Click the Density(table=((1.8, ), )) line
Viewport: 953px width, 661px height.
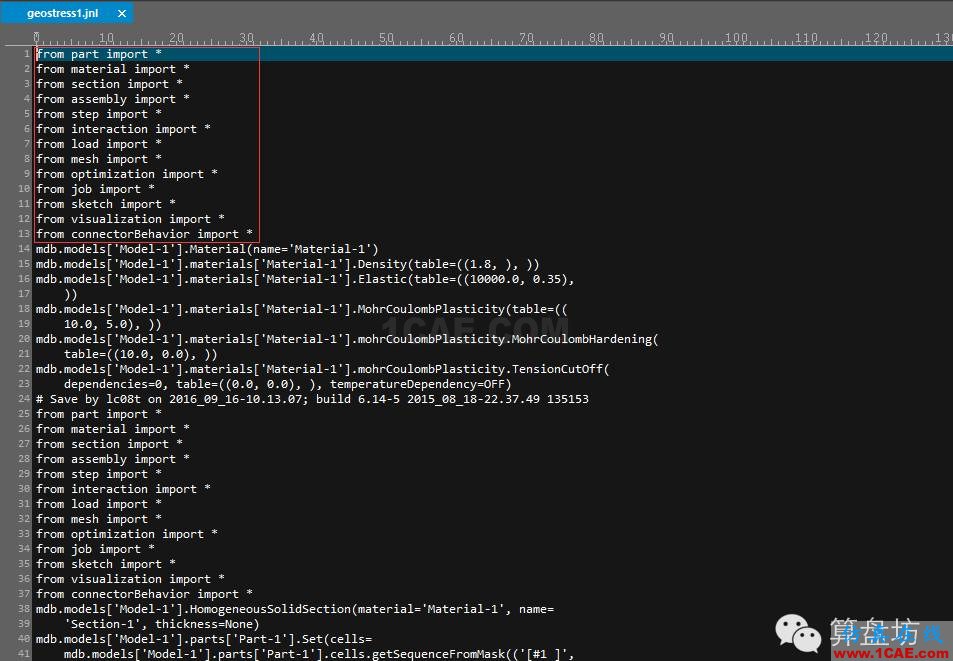click(x=287, y=264)
